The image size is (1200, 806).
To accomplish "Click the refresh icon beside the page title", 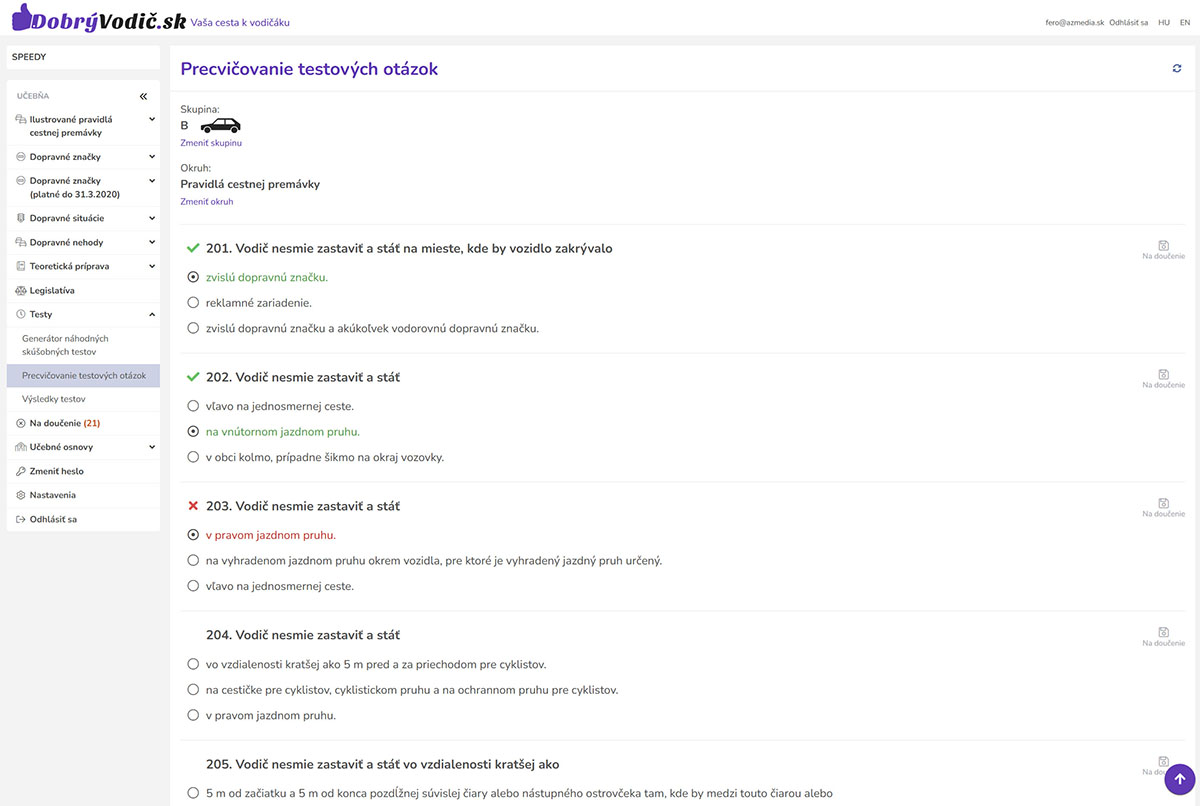I will 1177,68.
